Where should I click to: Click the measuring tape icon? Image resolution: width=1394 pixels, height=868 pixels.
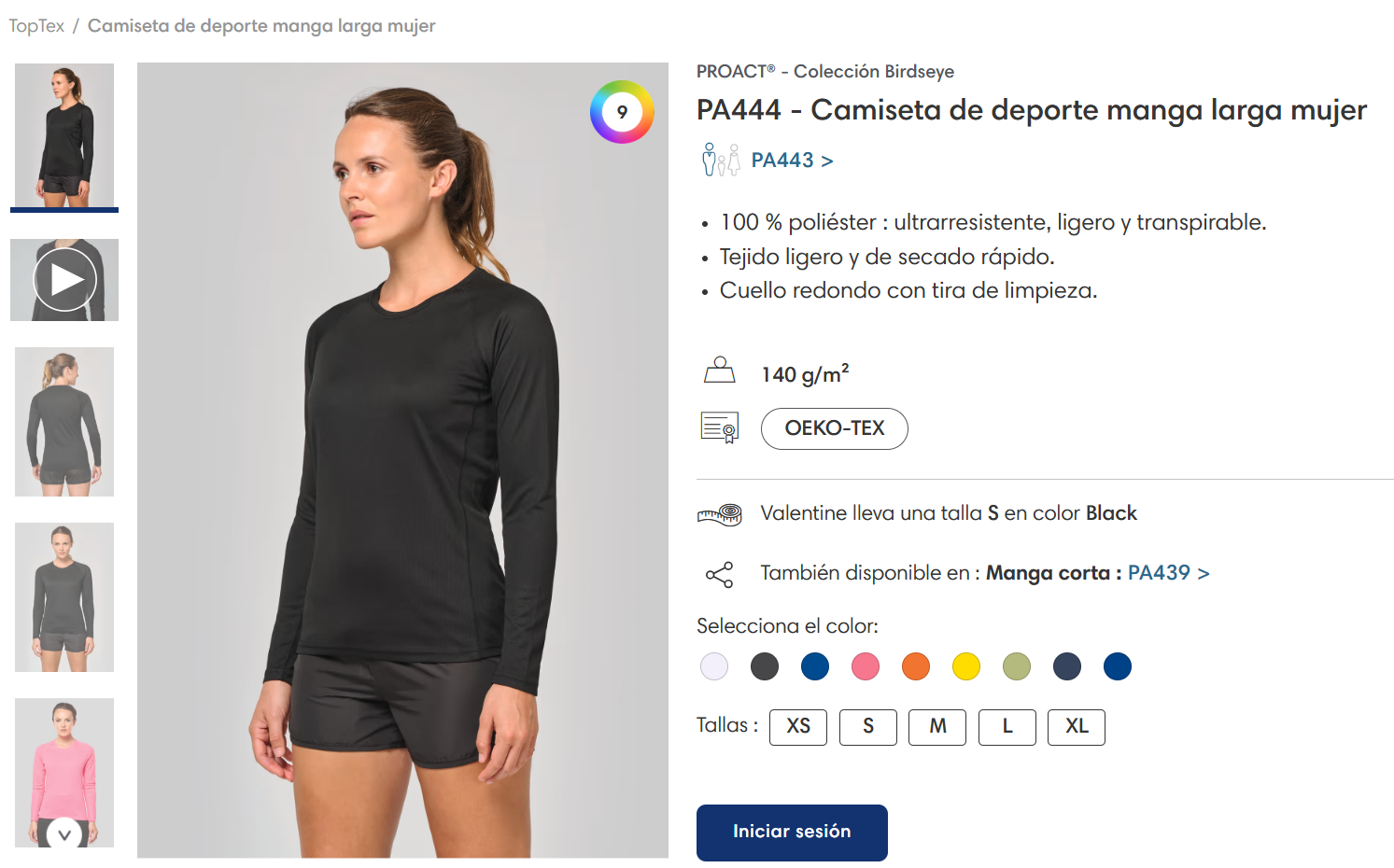click(720, 513)
